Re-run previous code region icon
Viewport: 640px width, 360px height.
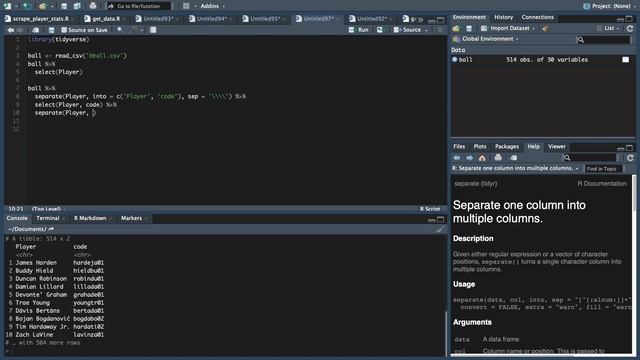[380, 30]
